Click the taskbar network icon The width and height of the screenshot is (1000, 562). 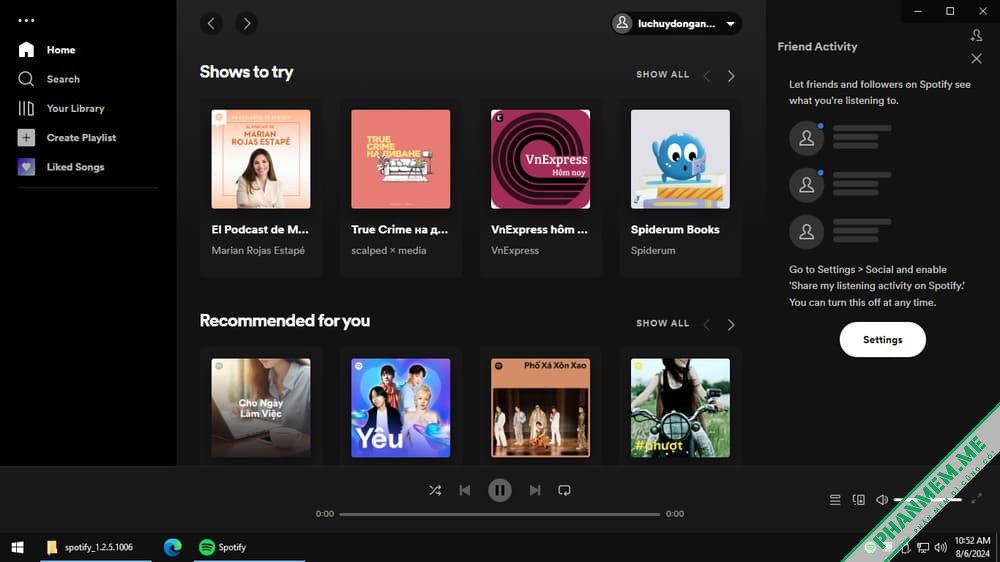[923, 547]
